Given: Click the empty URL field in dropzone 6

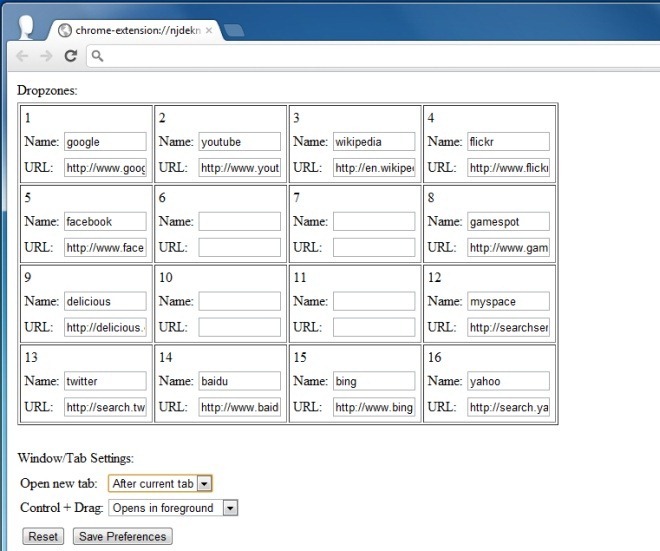Looking at the screenshot, I should point(240,248).
